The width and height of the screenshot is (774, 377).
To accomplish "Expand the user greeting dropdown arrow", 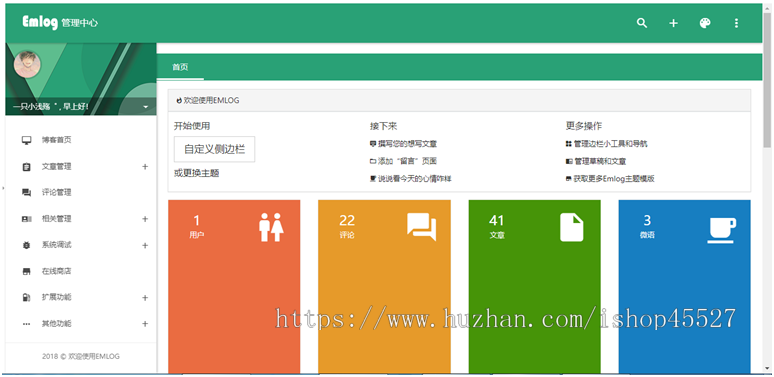I will tap(146, 107).
